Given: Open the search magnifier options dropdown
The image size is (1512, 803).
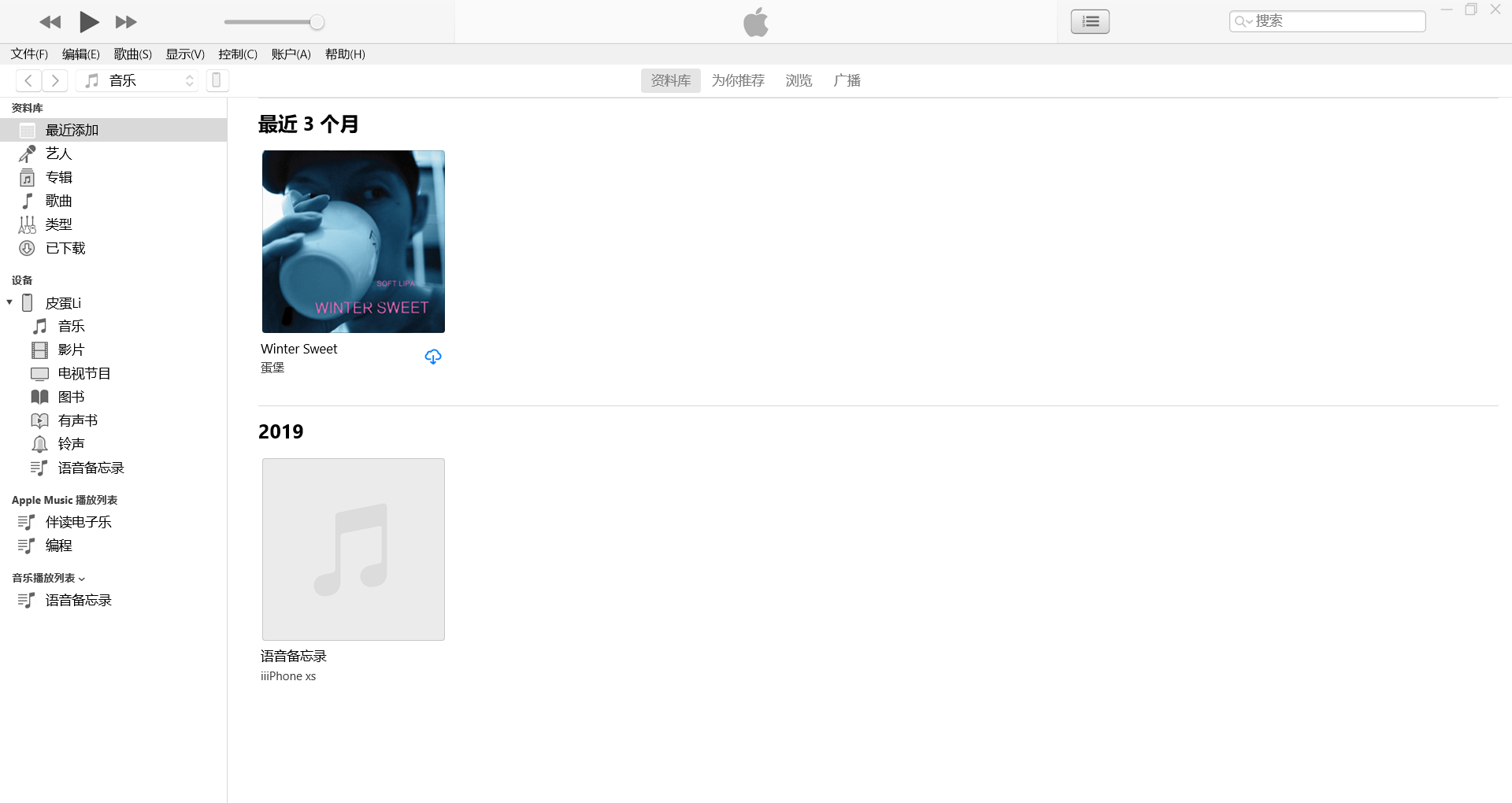Looking at the screenshot, I should pyautogui.click(x=1243, y=21).
